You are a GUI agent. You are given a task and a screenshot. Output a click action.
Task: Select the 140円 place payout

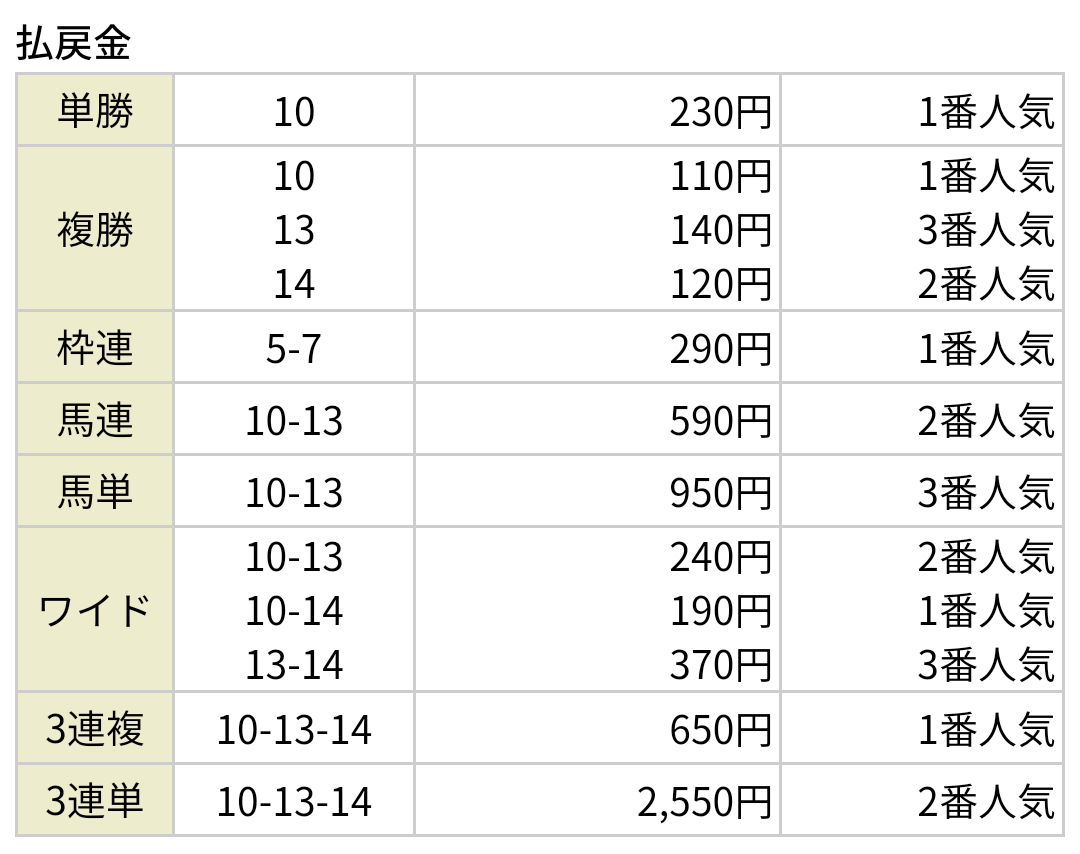[x=720, y=229]
